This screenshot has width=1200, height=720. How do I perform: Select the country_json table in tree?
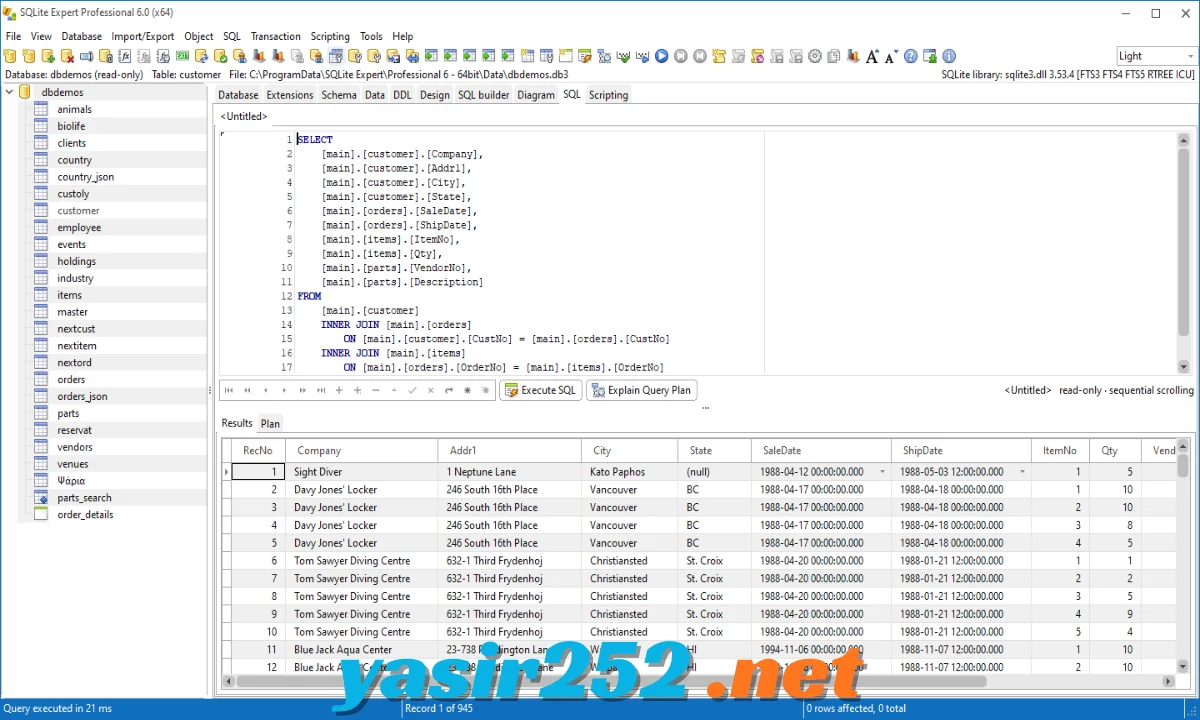[x=85, y=177]
